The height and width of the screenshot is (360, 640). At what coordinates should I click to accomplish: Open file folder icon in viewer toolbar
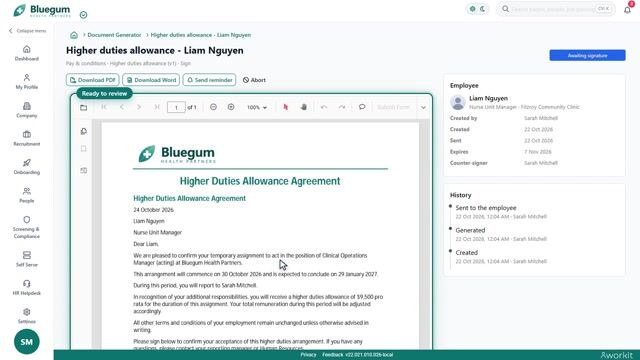(83, 107)
